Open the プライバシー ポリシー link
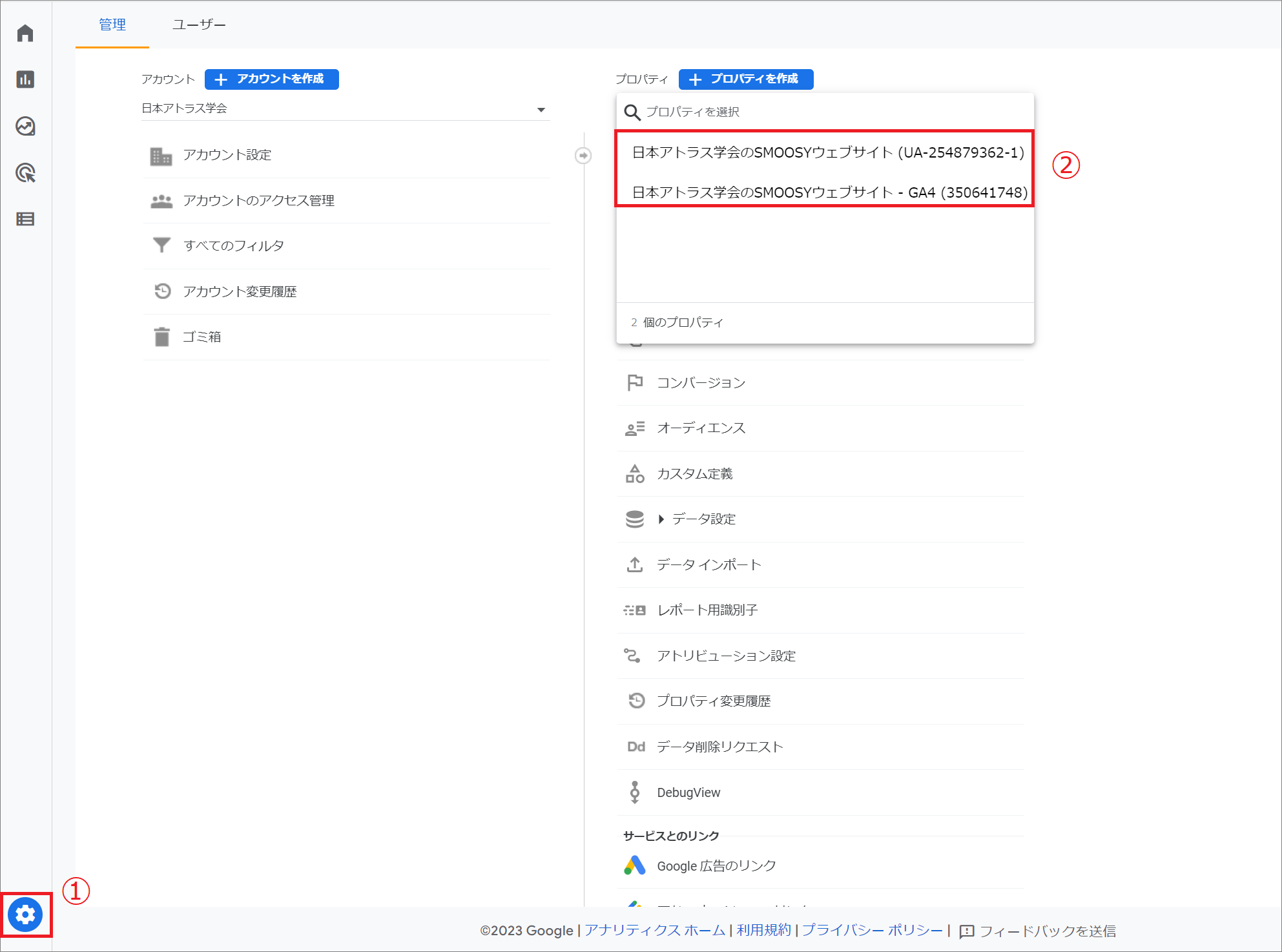 coord(873,930)
